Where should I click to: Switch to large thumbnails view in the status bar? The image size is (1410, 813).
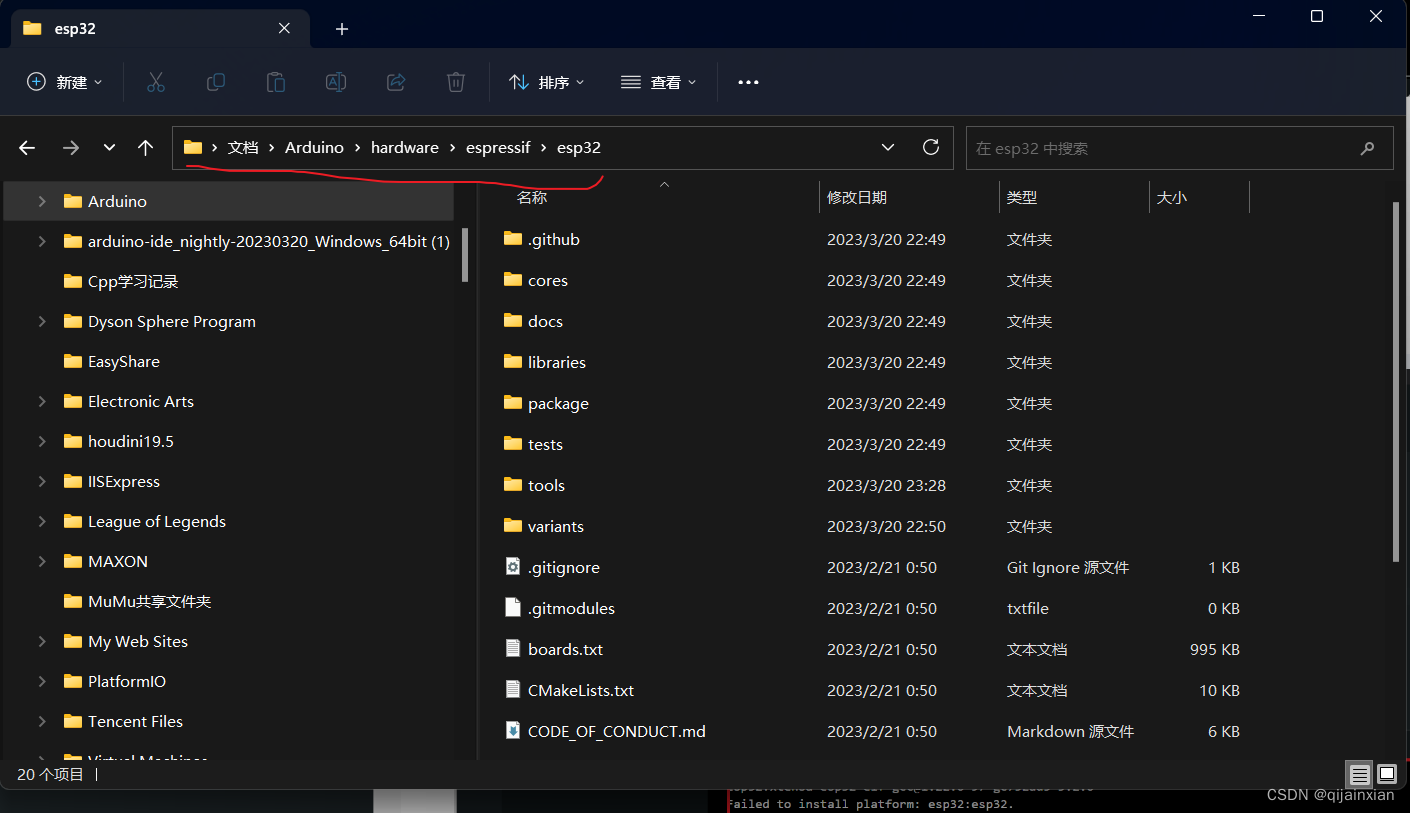tap(1387, 774)
